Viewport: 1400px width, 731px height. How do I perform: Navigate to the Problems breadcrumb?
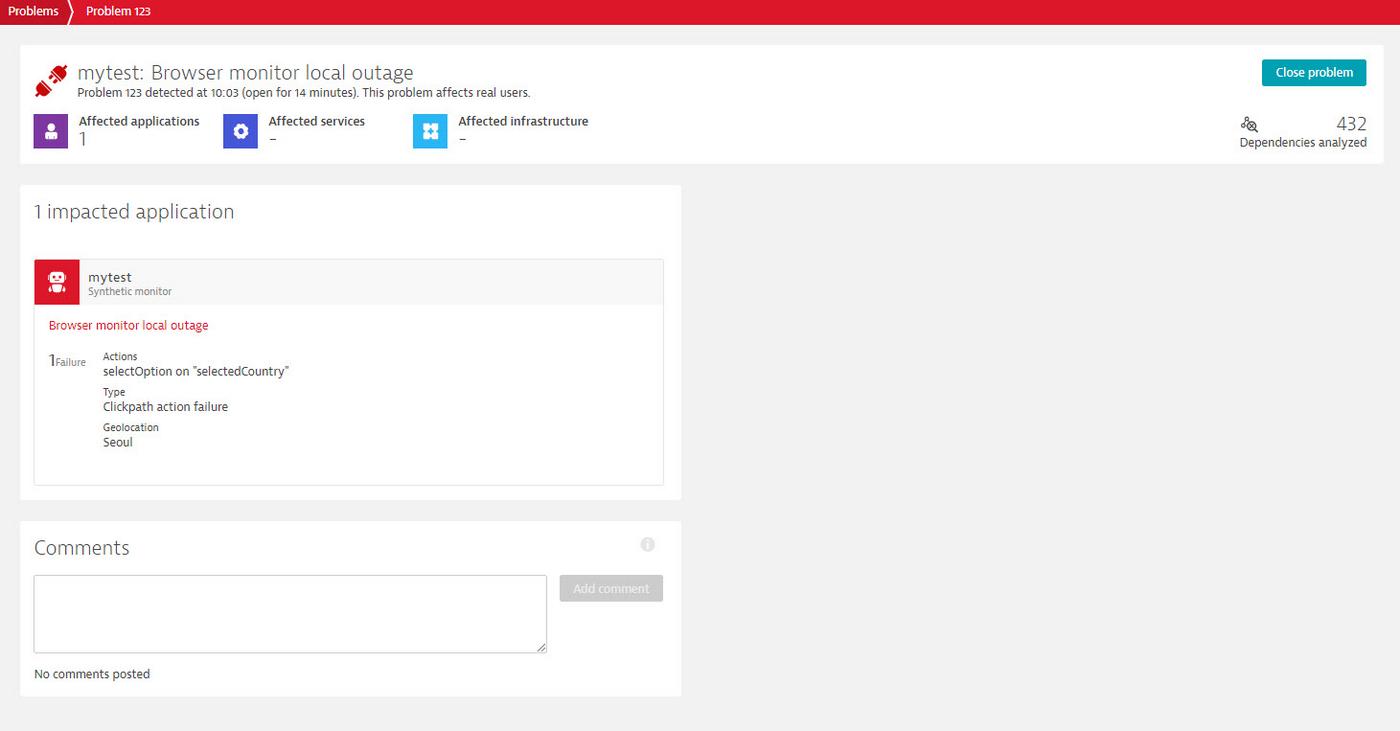click(x=33, y=11)
